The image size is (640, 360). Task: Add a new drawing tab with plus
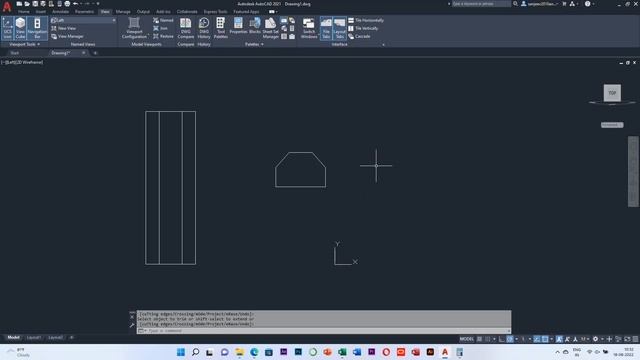pos(95,53)
